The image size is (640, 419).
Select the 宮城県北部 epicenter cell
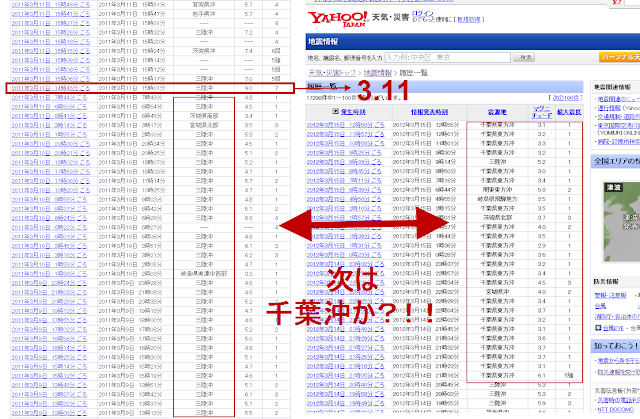(204, 125)
